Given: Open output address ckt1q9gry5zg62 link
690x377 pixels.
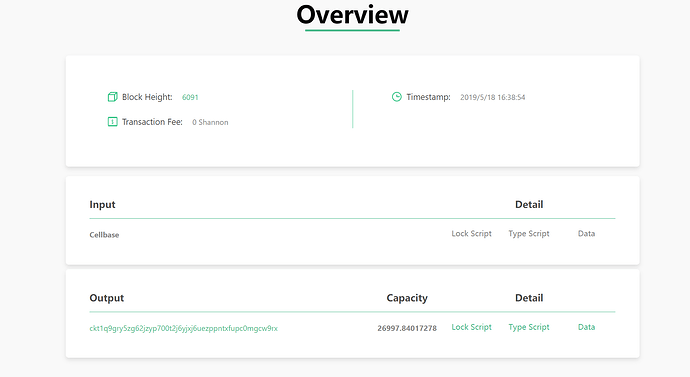Looking at the screenshot, I should coord(184,328).
